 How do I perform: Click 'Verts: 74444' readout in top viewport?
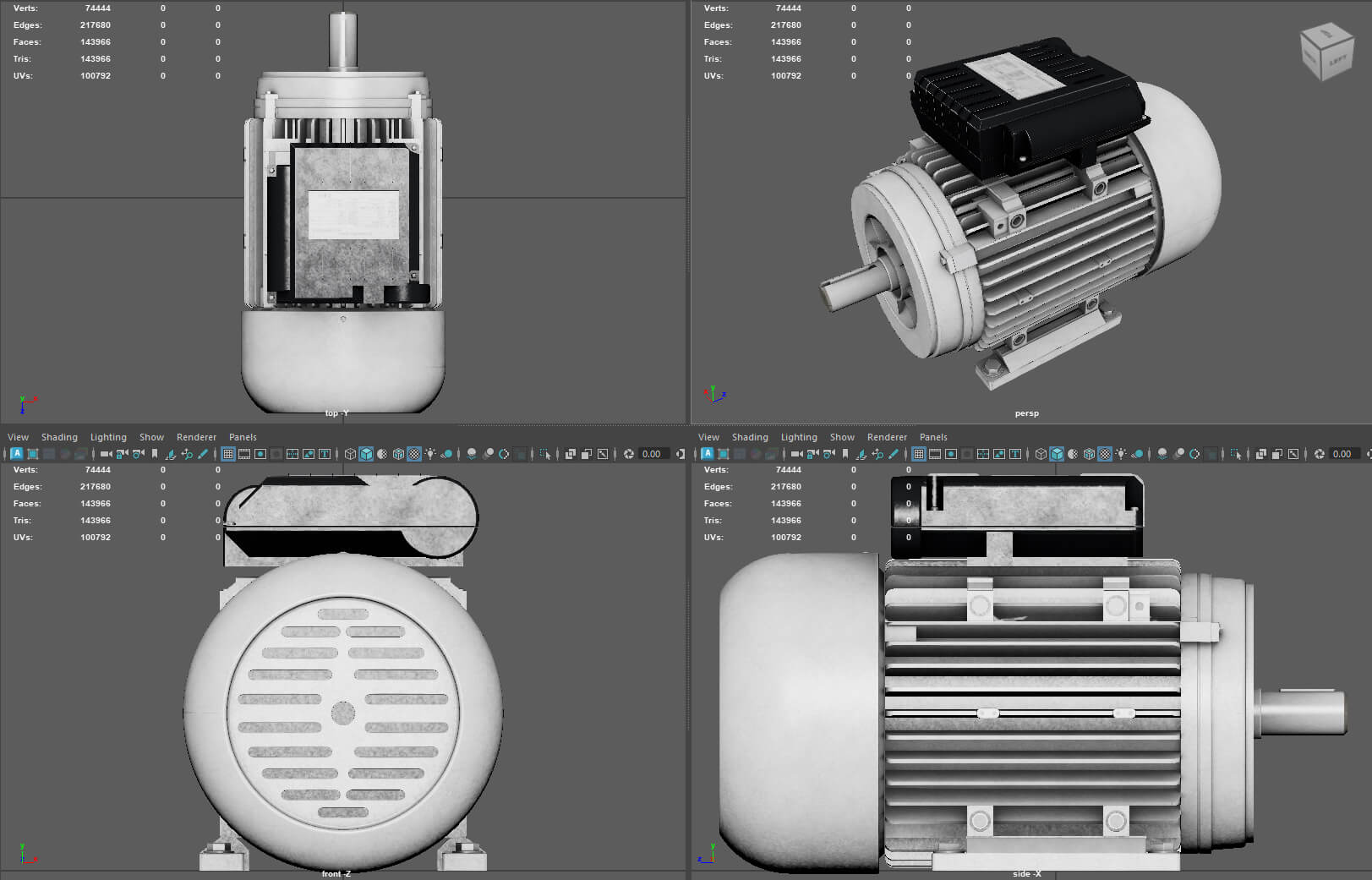tap(62, 8)
